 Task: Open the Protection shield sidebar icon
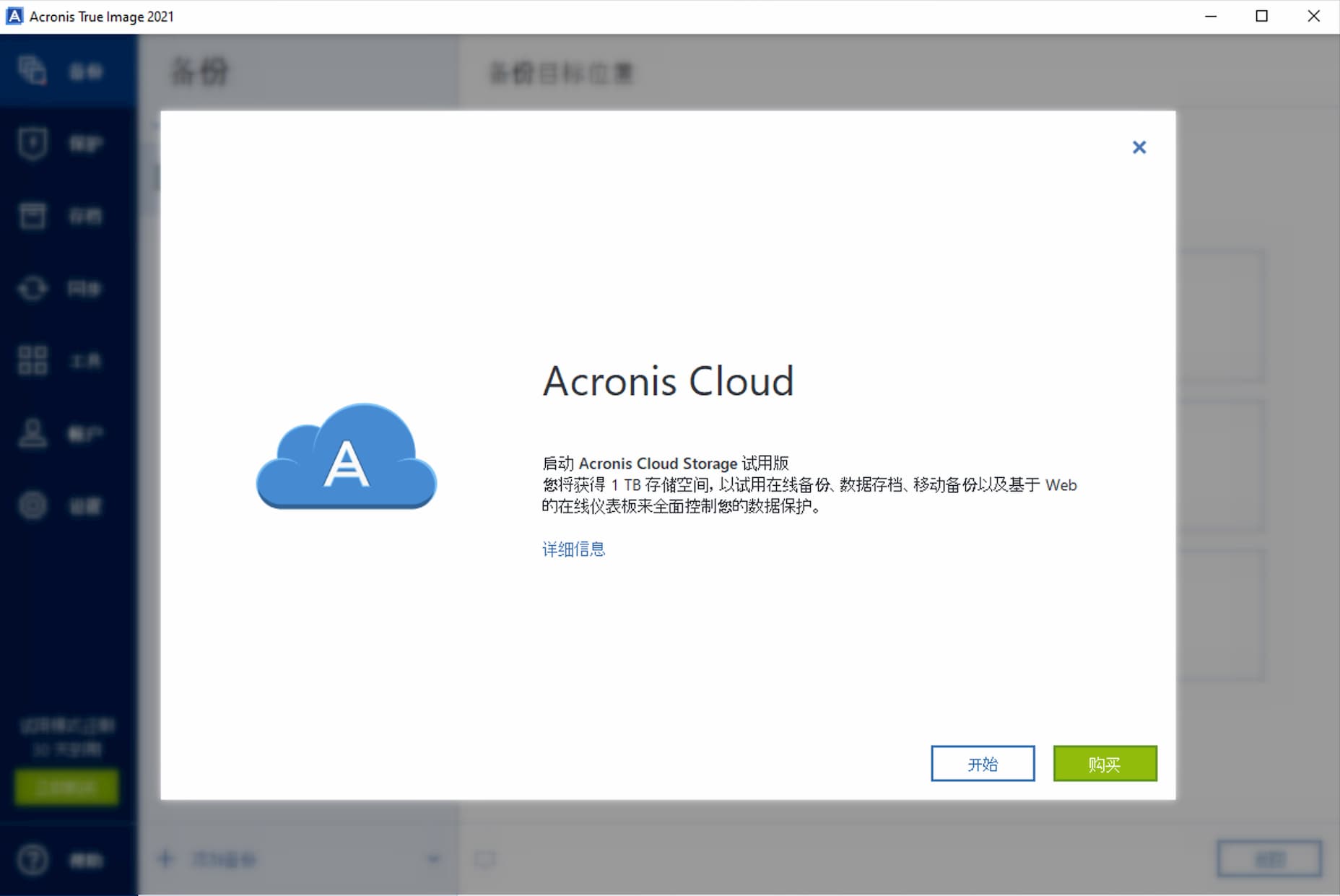pyautogui.click(x=33, y=143)
